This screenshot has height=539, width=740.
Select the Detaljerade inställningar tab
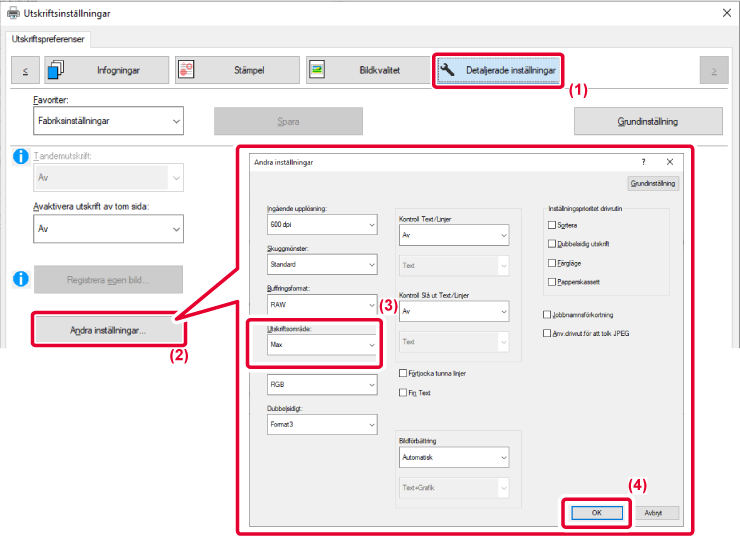(498, 71)
